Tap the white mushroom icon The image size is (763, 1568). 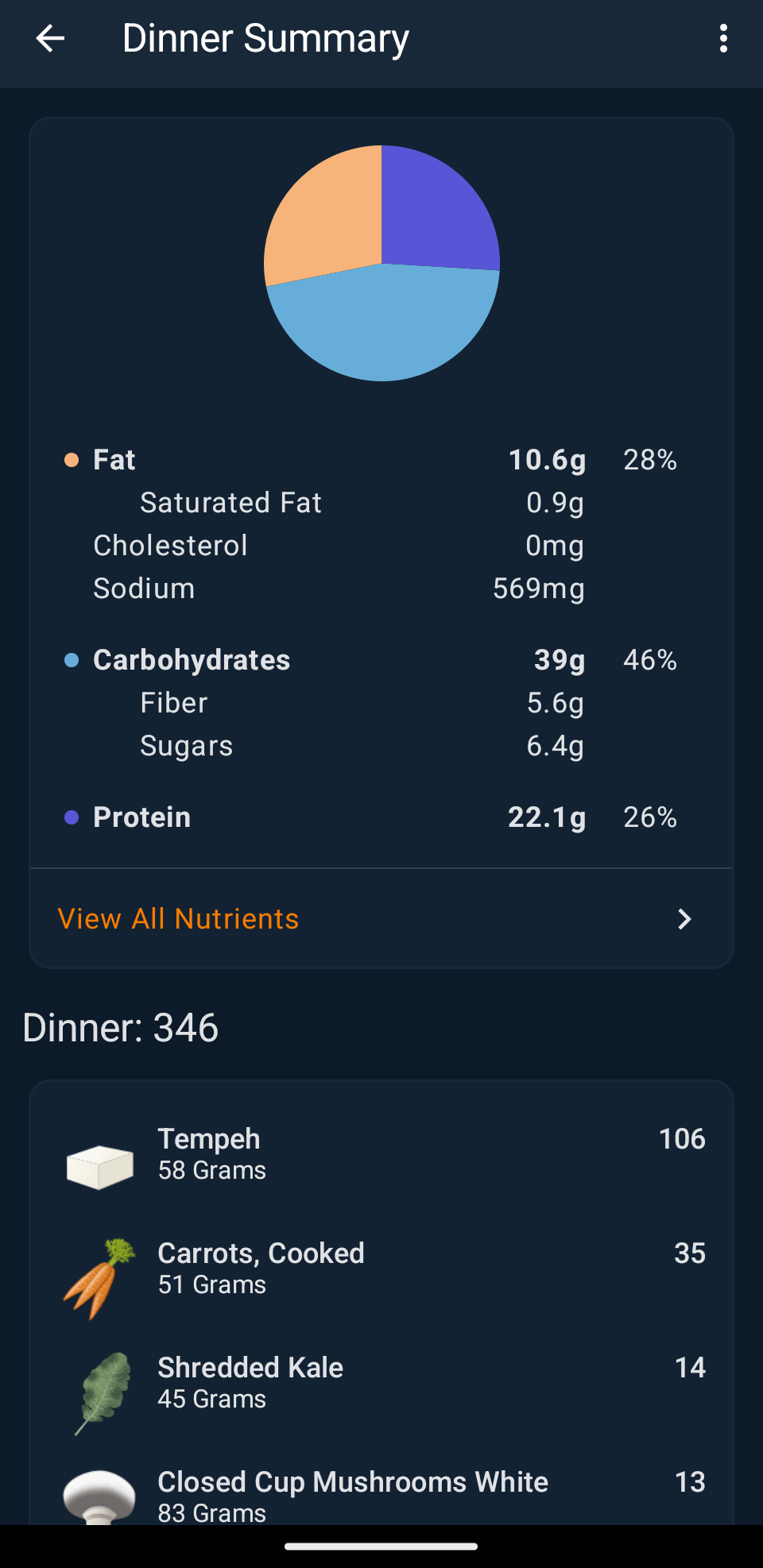[x=99, y=1496]
